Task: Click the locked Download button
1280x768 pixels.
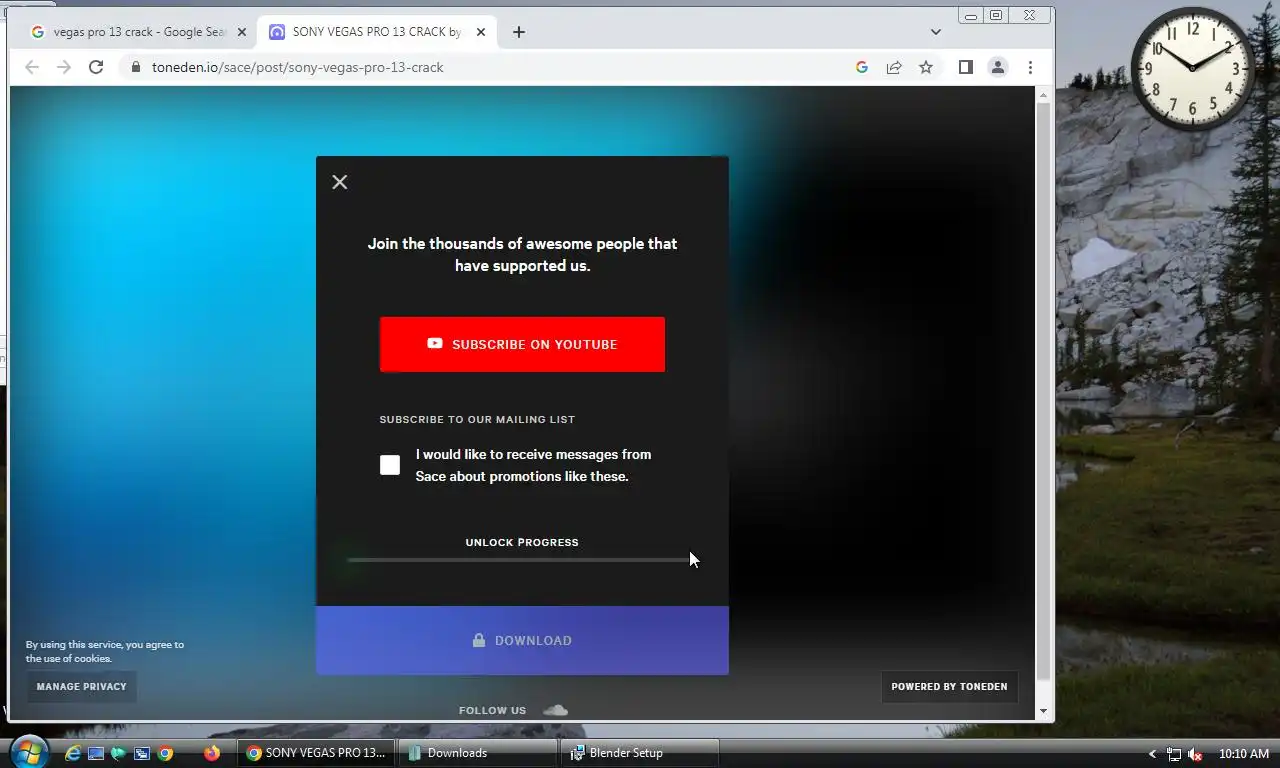Action: point(522,640)
